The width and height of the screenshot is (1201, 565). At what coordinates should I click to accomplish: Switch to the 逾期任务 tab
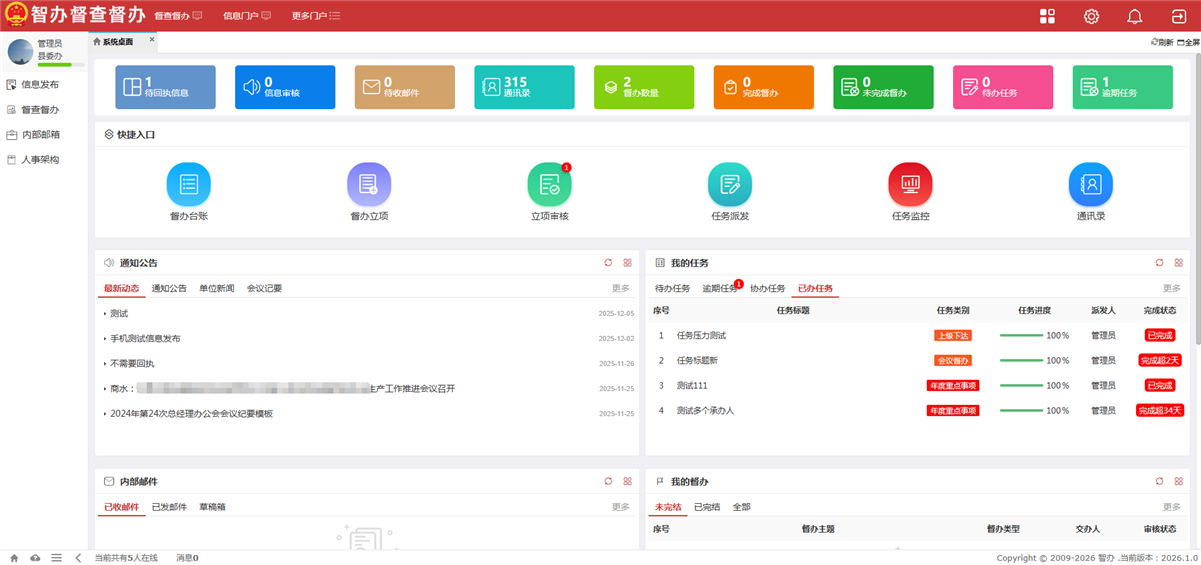click(x=719, y=289)
